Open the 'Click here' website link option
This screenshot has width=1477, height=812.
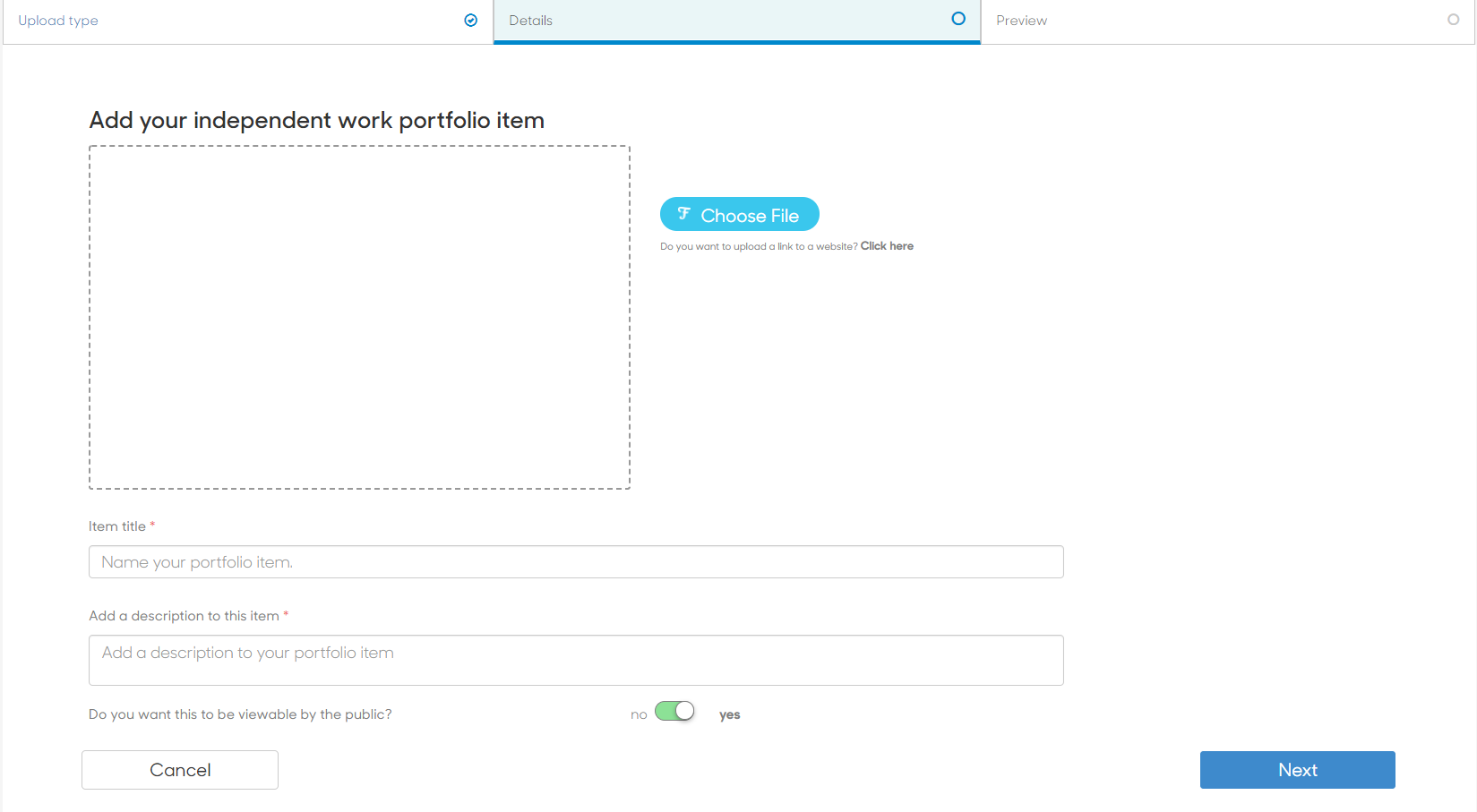pyautogui.click(x=887, y=246)
